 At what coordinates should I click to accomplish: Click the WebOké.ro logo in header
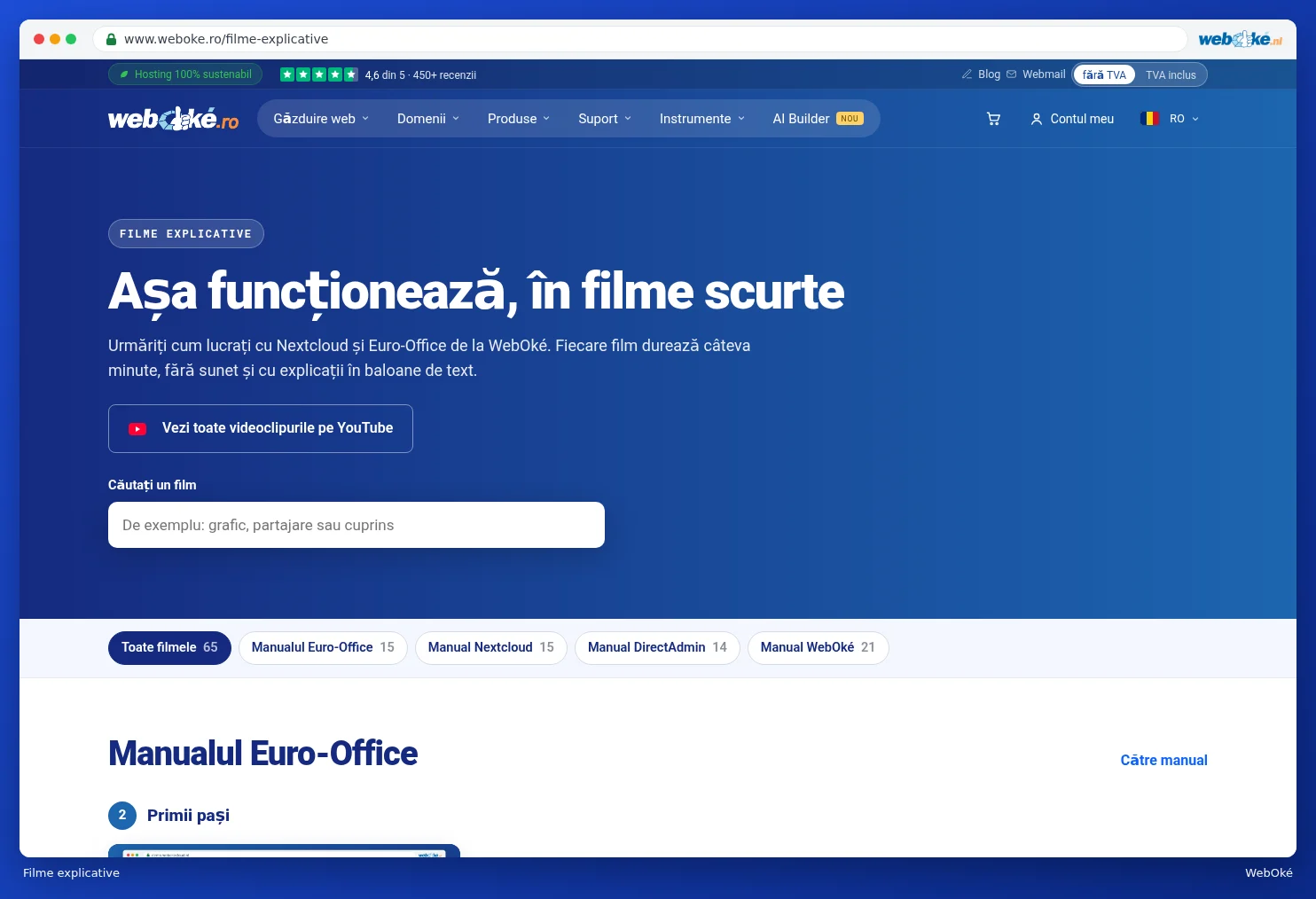click(x=174, y=119)
